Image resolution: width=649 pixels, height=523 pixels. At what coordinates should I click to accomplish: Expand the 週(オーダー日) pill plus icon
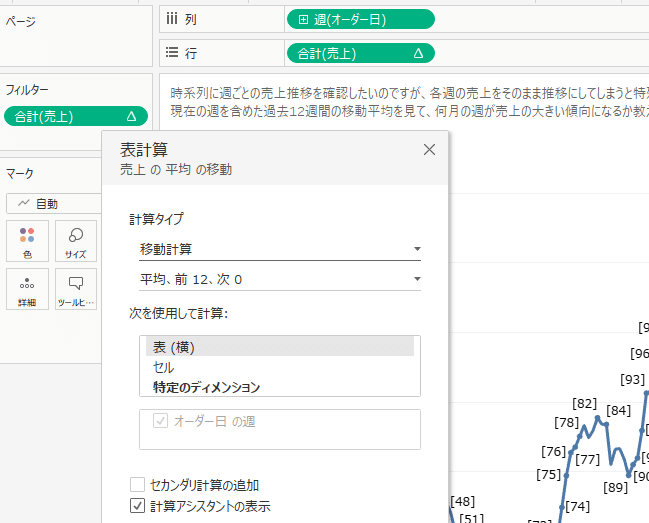tap(303, 19)
